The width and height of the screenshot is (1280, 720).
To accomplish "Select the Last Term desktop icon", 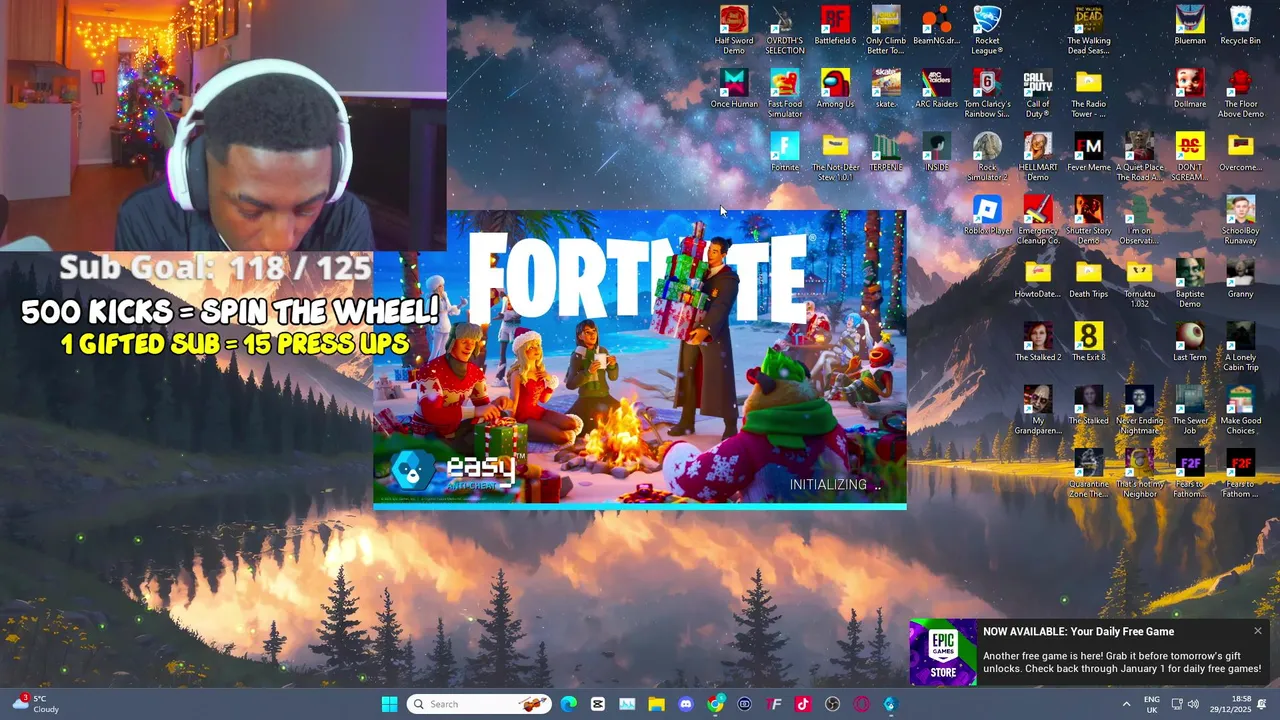I will pos(1190,342).
